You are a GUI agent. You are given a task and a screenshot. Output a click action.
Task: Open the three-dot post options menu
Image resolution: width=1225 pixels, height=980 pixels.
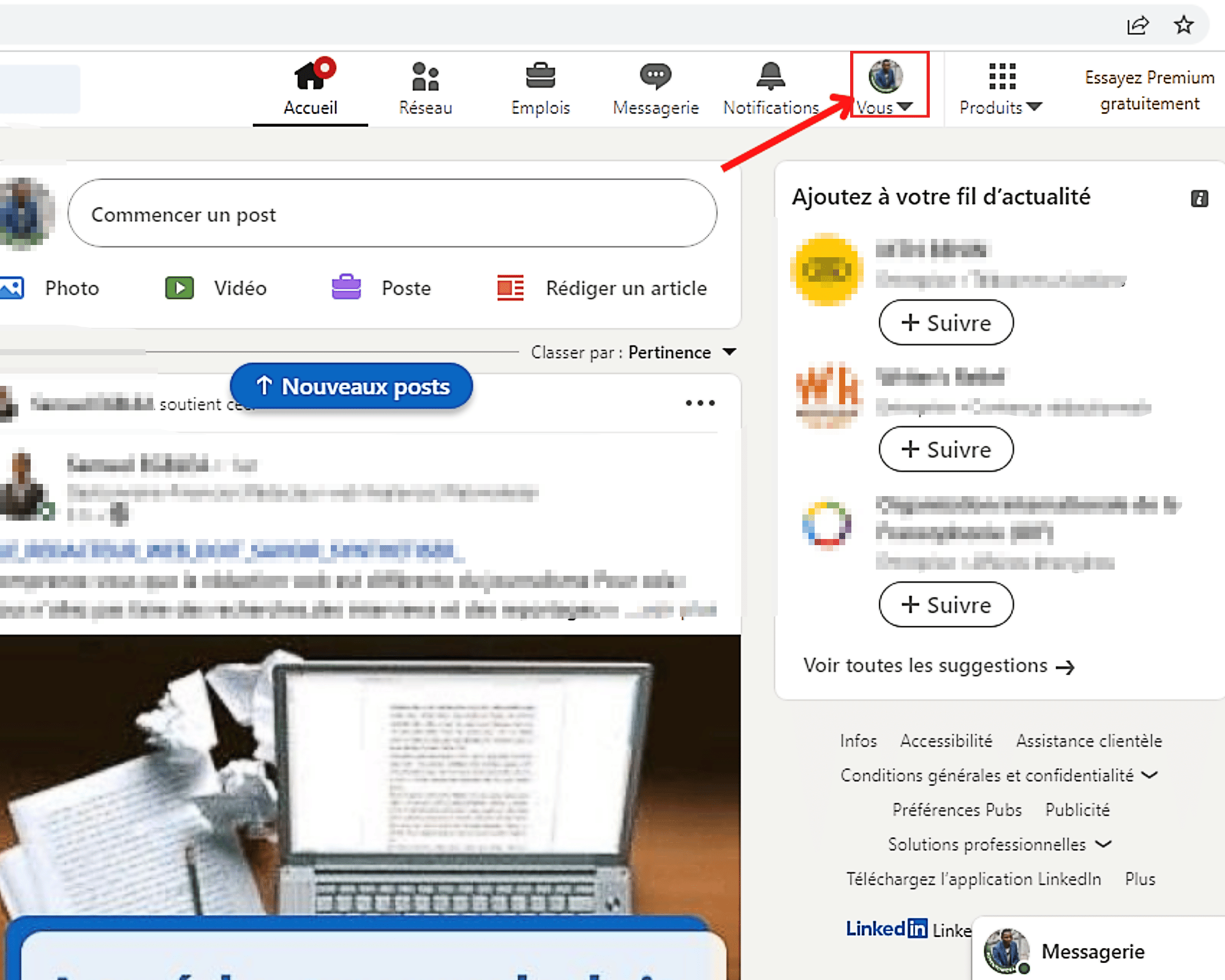pyautogui.click(x=700, y=403)
